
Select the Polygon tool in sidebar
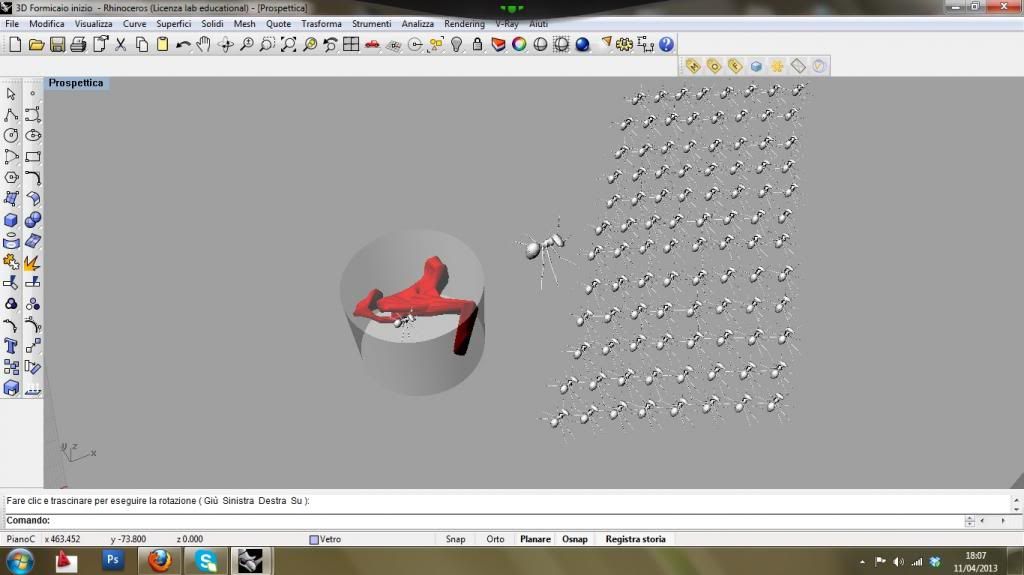click(11, 178)
